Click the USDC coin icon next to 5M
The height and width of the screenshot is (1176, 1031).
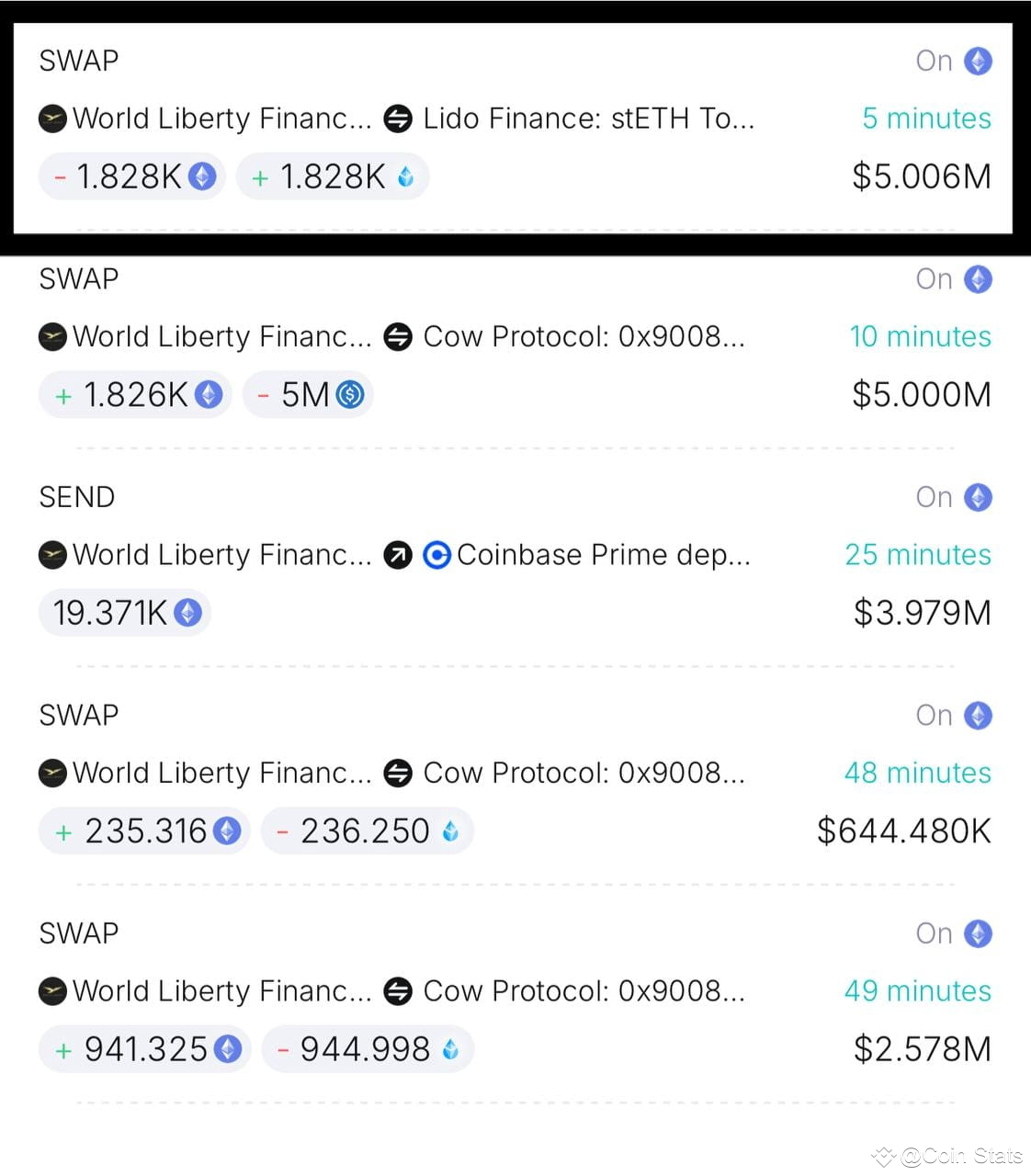(x=350, y=395)
